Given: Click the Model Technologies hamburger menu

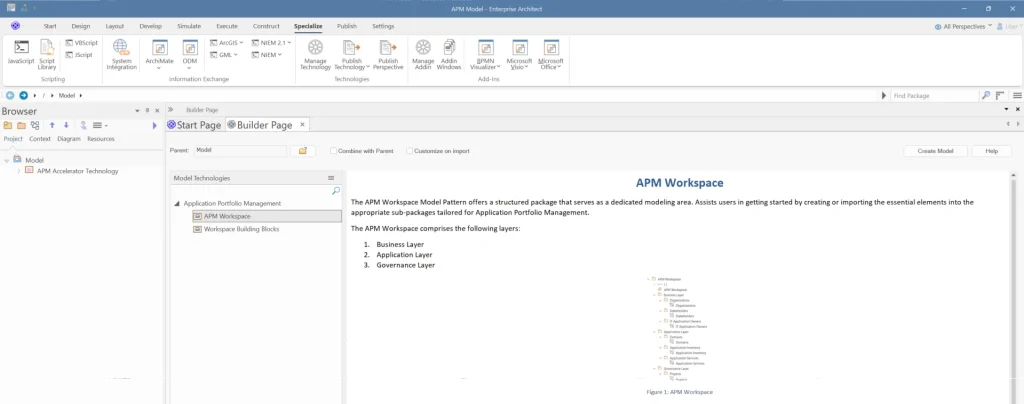Looking at the screenshot, I should (x=331, y=178).
